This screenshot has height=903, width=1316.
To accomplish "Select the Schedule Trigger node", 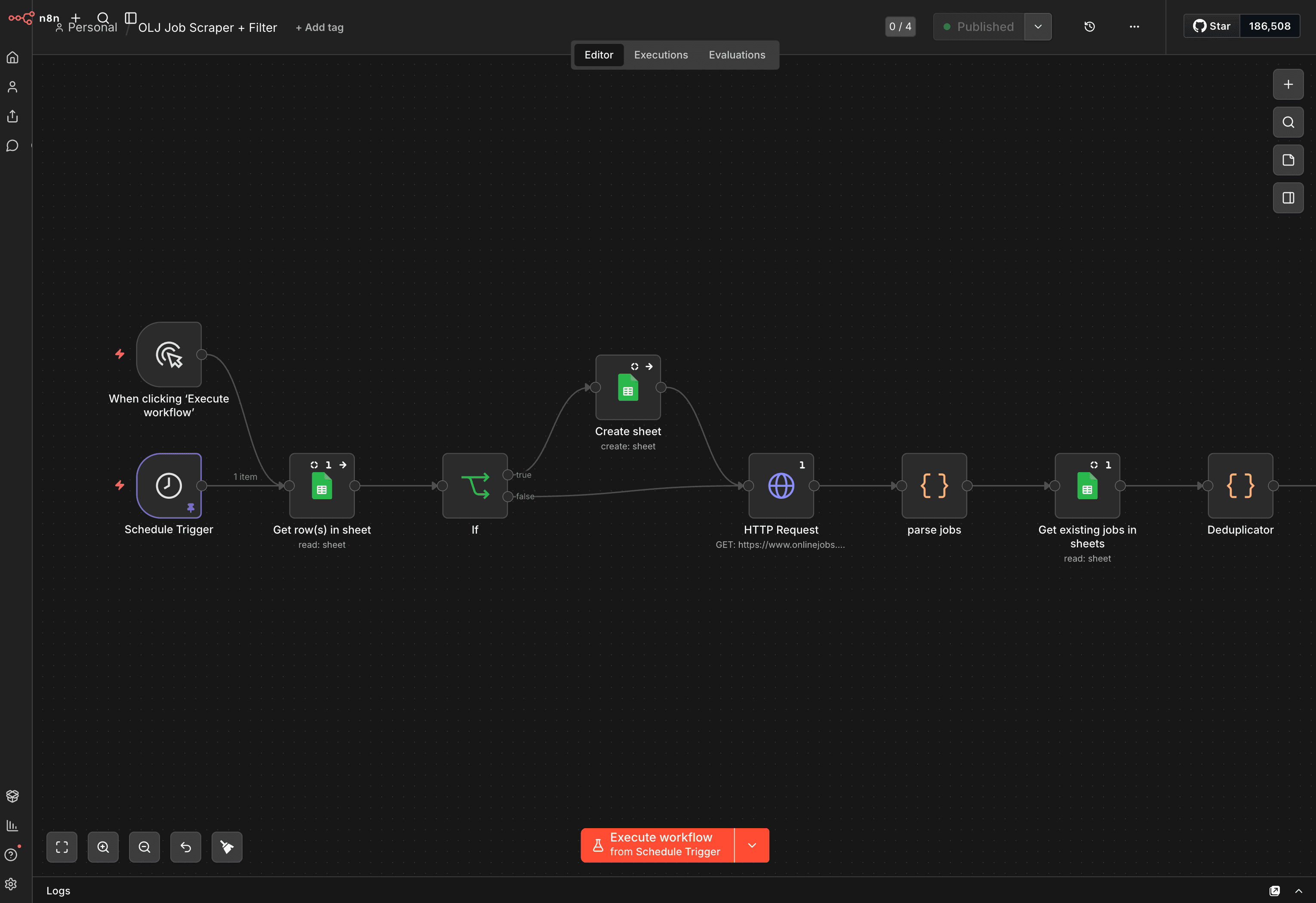I will 169,486.
